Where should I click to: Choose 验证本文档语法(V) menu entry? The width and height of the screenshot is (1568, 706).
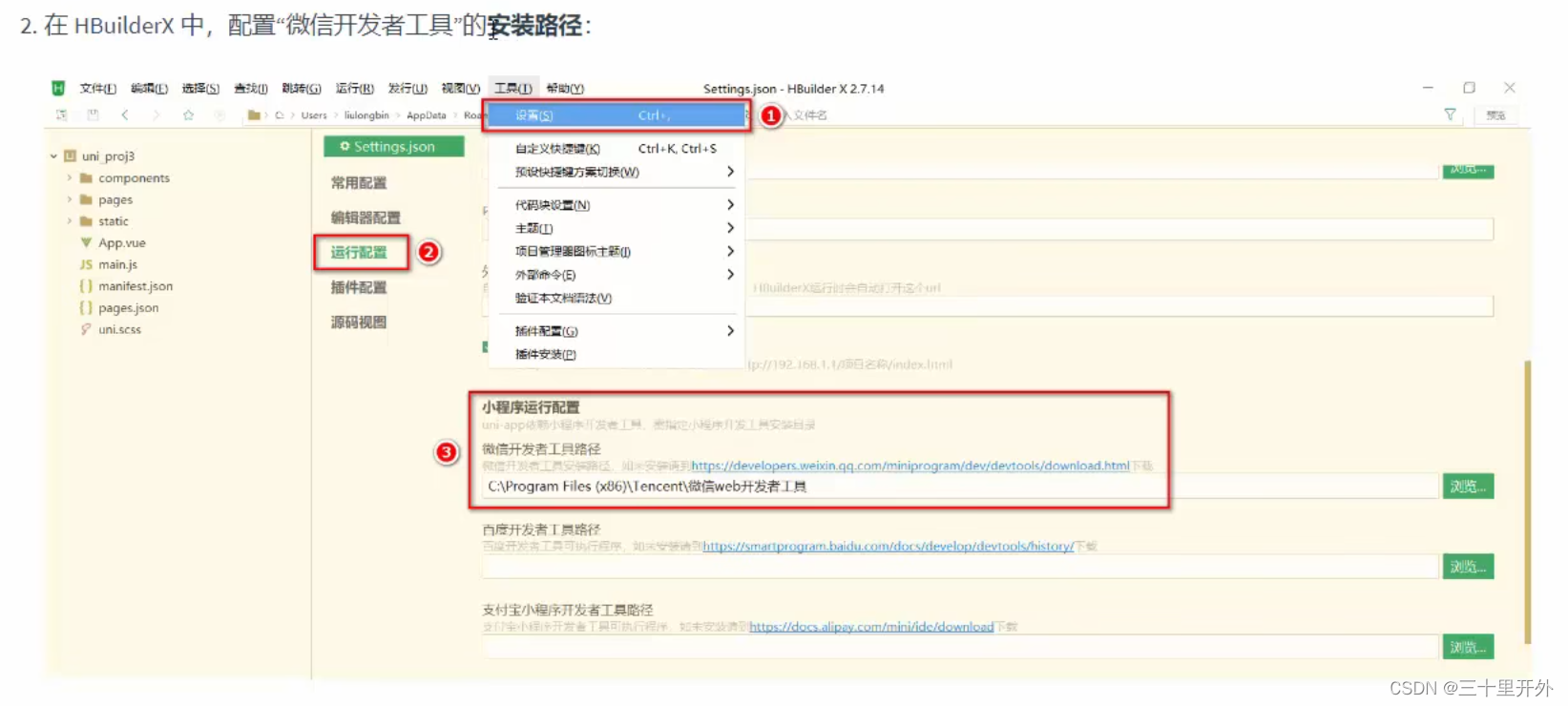point(616,298)
